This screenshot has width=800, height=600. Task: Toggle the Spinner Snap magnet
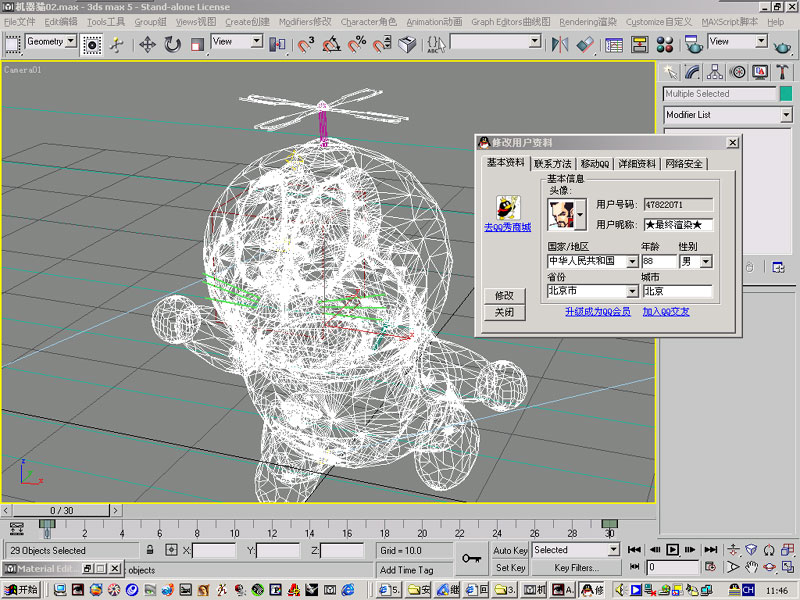pos(382,45)
